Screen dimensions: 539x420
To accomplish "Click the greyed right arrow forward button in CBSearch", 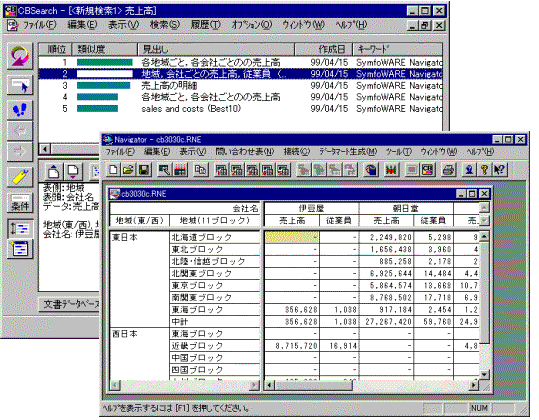I will tap(20, 151).
